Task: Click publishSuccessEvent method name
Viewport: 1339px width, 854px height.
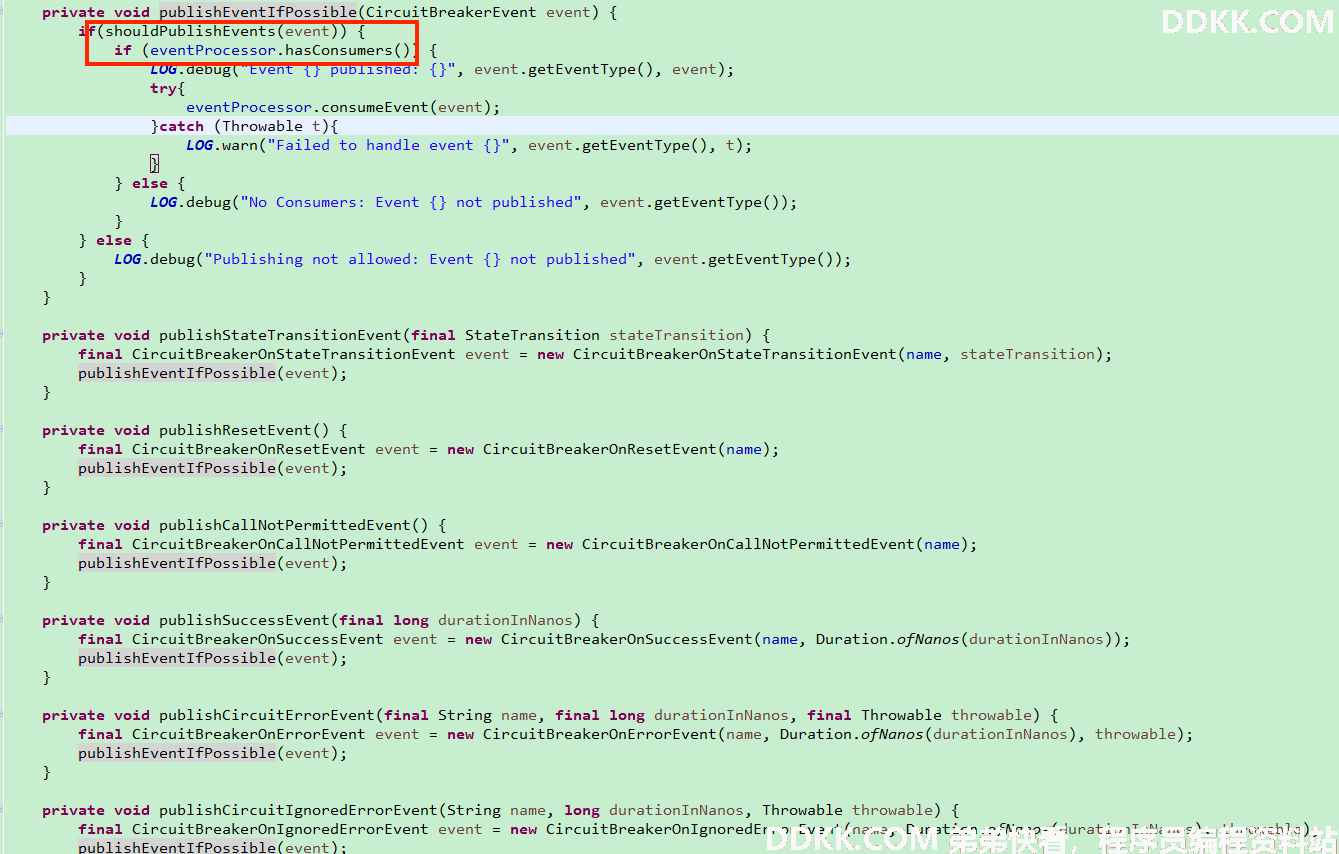Action: coord(244,620)
